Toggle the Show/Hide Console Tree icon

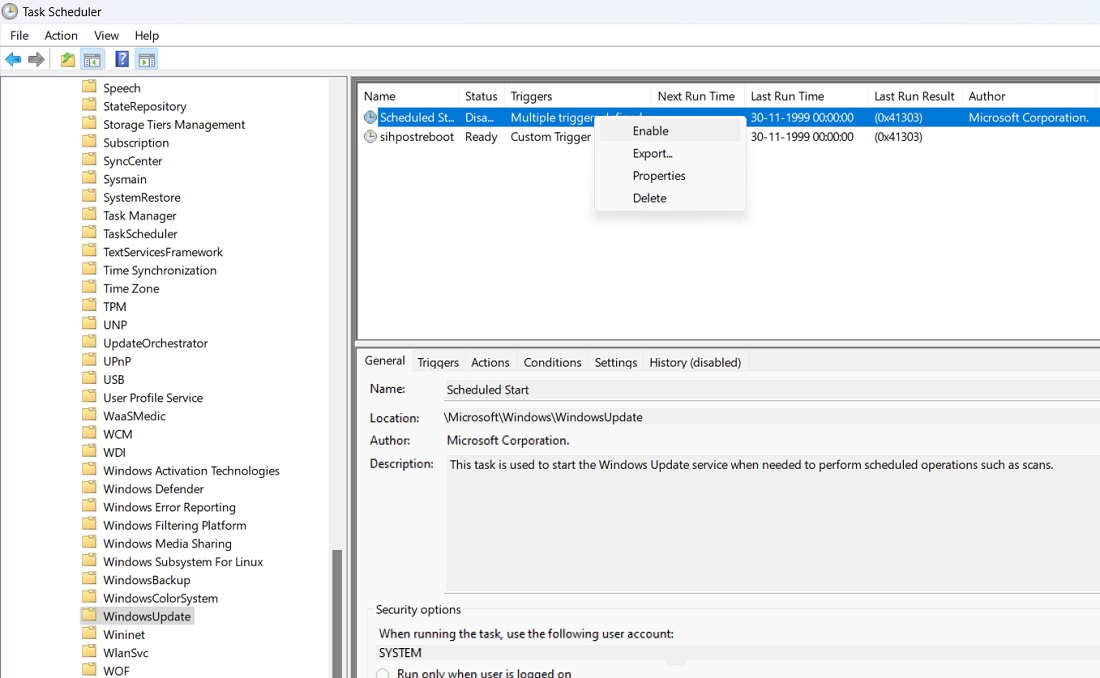pos(92,59)
